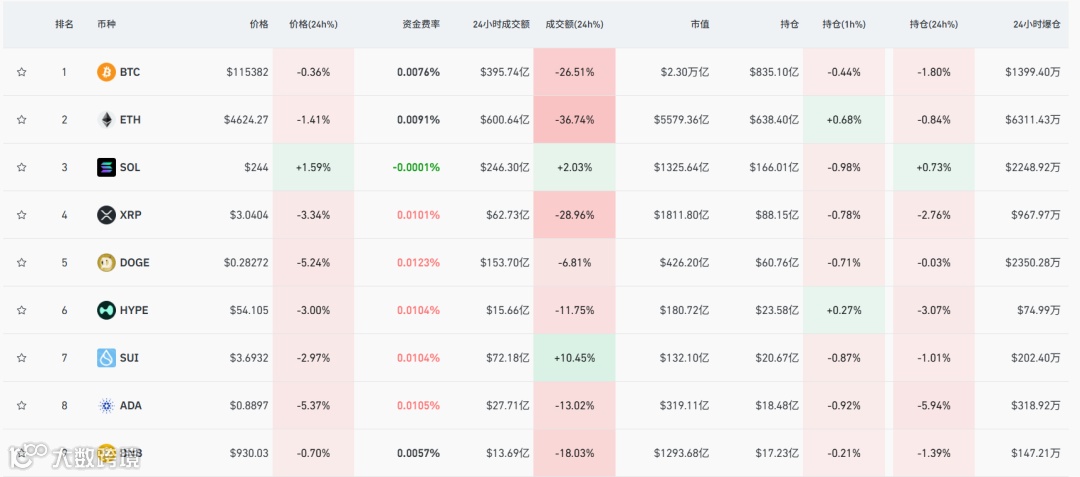Click ADA 24h open interest -5.94%
This screenshot has width=1080, height=477.
(x=933, y=405)
